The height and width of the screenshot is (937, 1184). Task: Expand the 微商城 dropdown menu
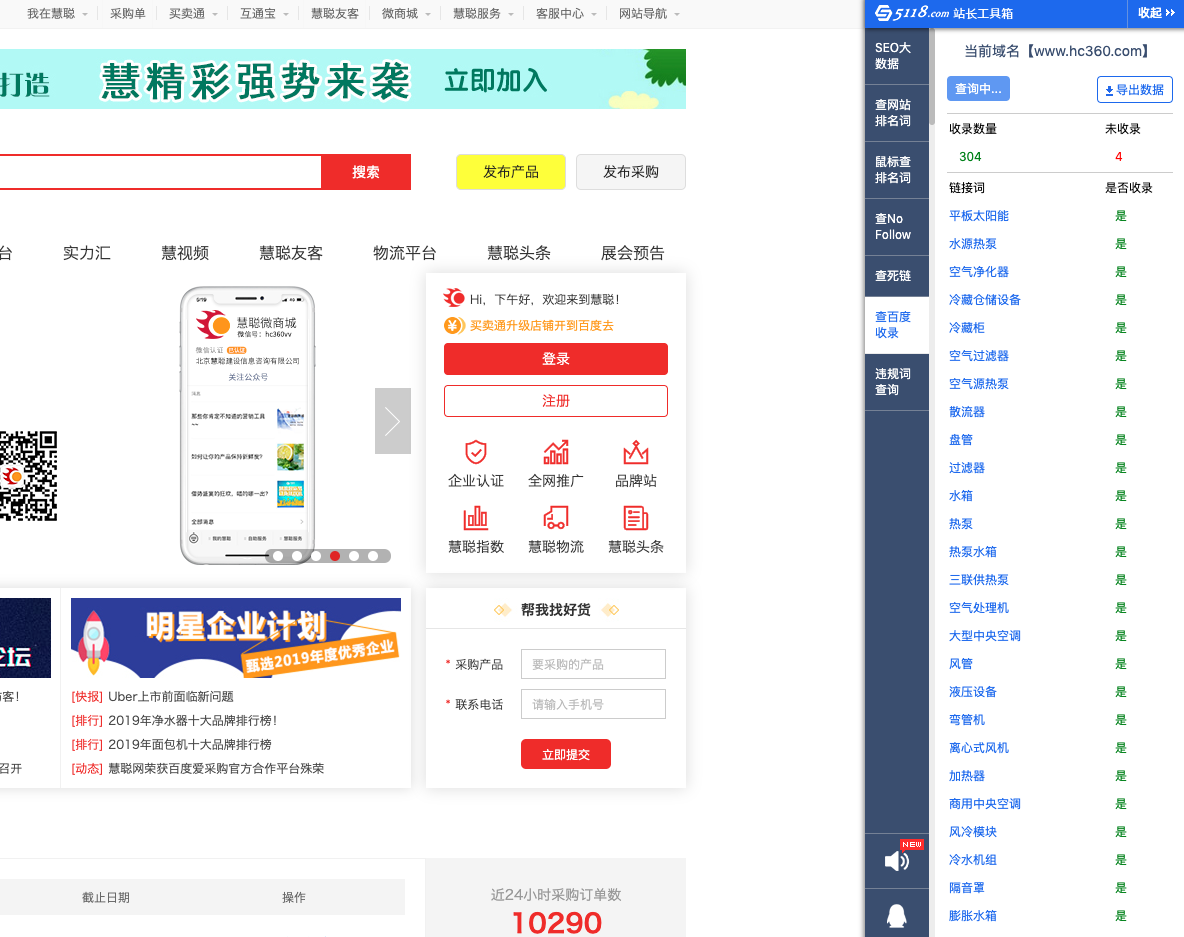(406, 14)
